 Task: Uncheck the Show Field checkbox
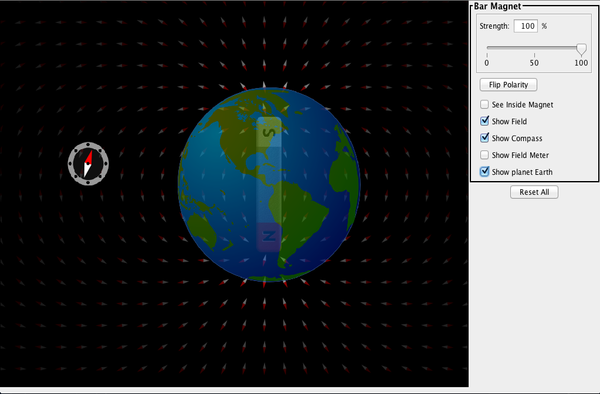pyautogui.click(x=484, y=121)
